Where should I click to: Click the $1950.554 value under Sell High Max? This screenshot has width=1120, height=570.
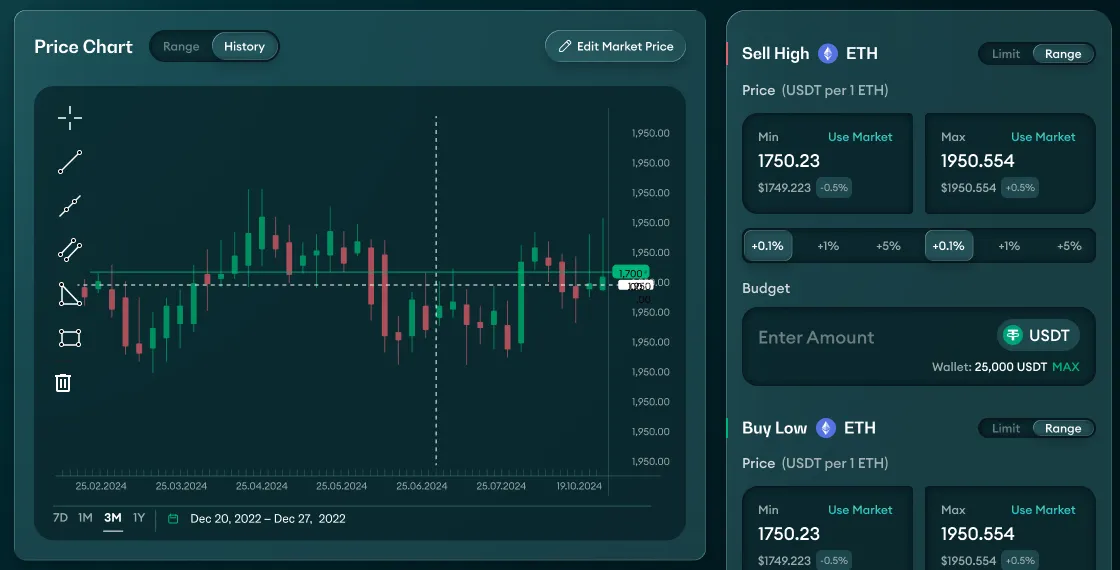[968, 188]
